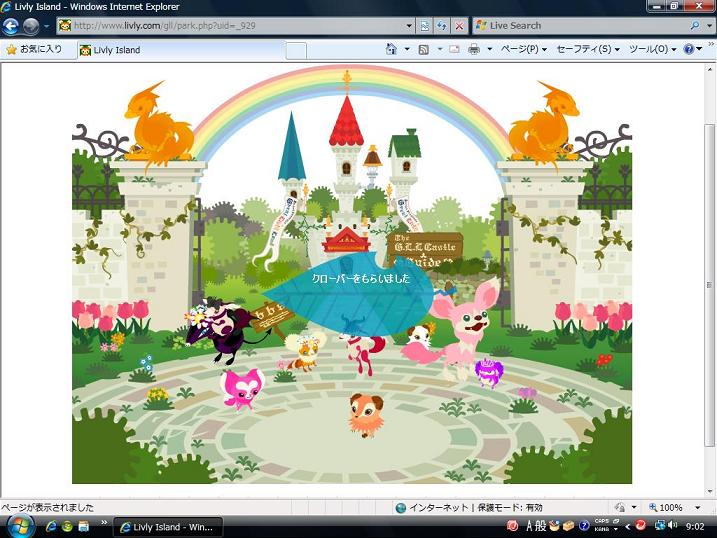
Task: Click the Refresh page icon
Action: (x=442, y=26)
